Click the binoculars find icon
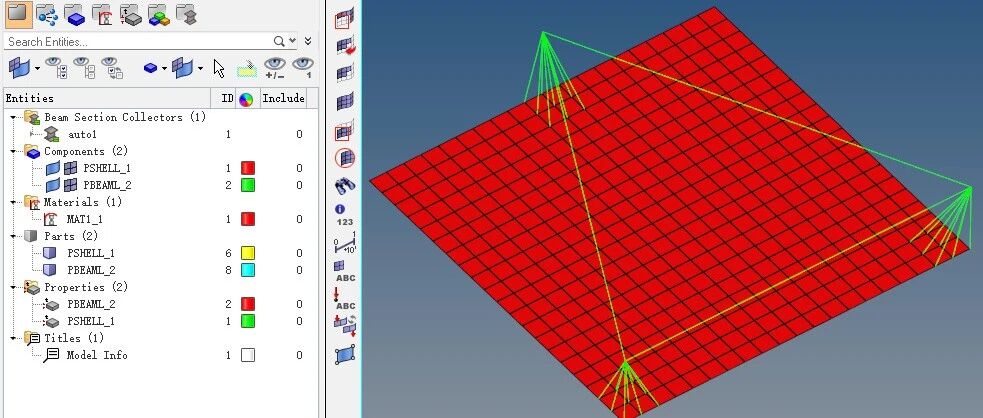The image size is (983, 418). tap(345, 185)
